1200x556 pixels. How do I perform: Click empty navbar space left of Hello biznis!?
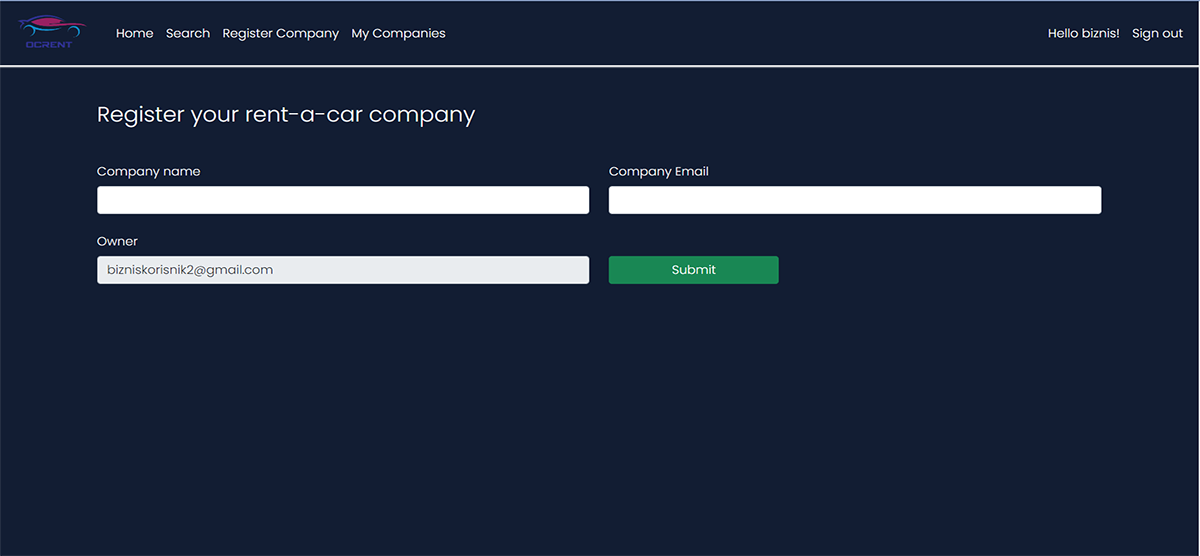(750, 33)
